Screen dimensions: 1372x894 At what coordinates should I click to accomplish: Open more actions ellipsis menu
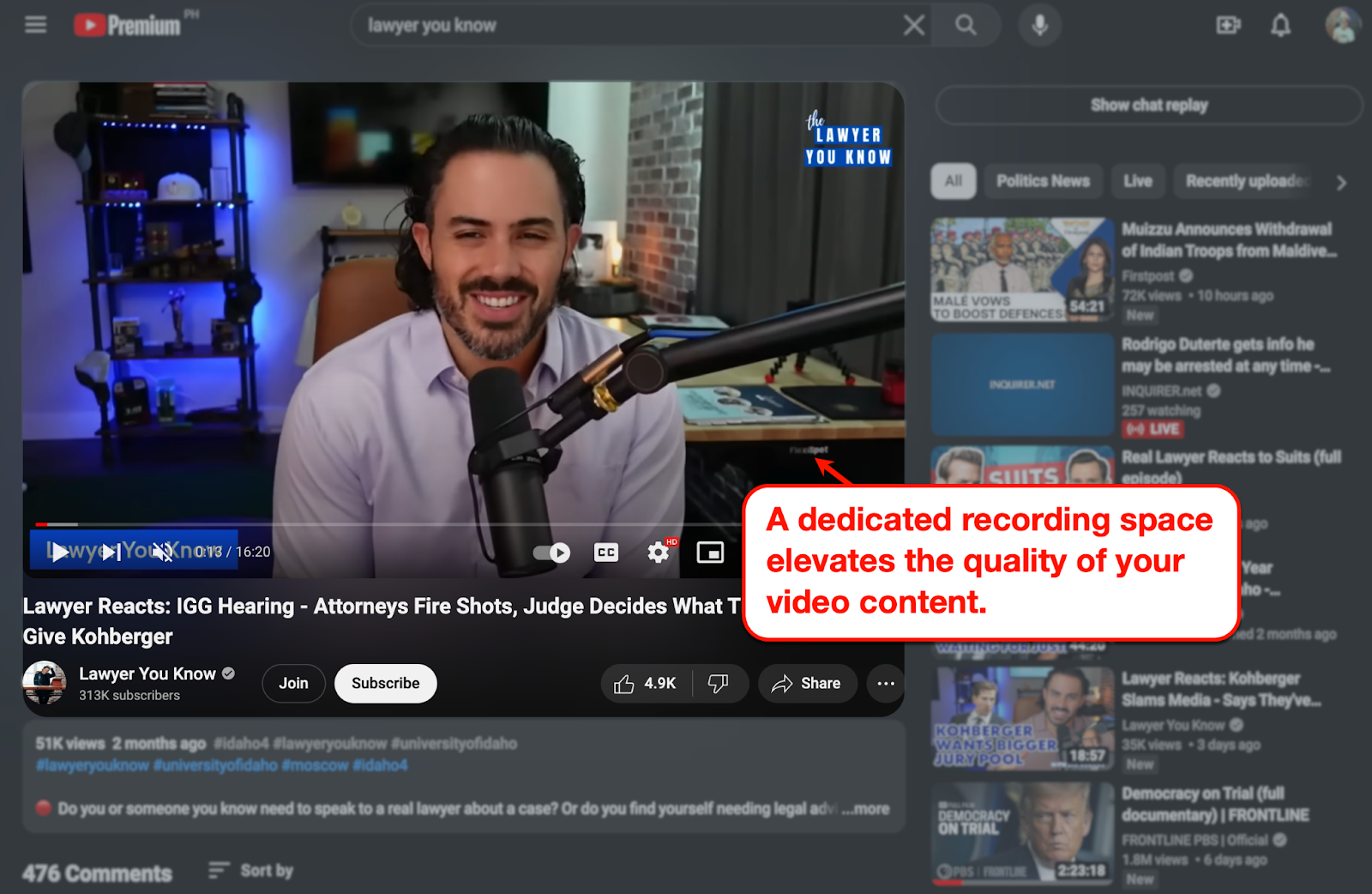tap(886, 683)
